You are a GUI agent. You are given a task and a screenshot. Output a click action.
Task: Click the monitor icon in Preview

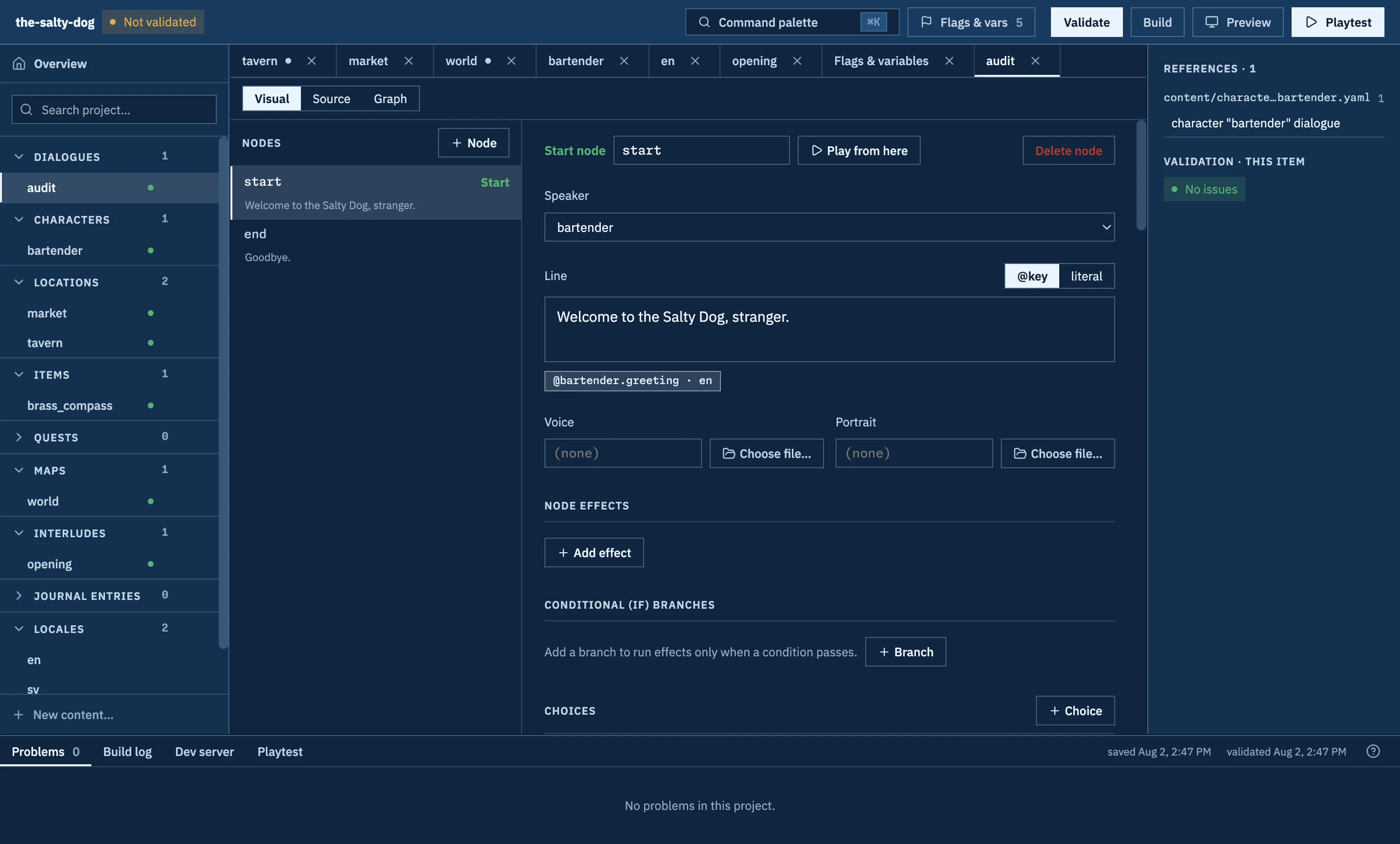coord(1212,22)
